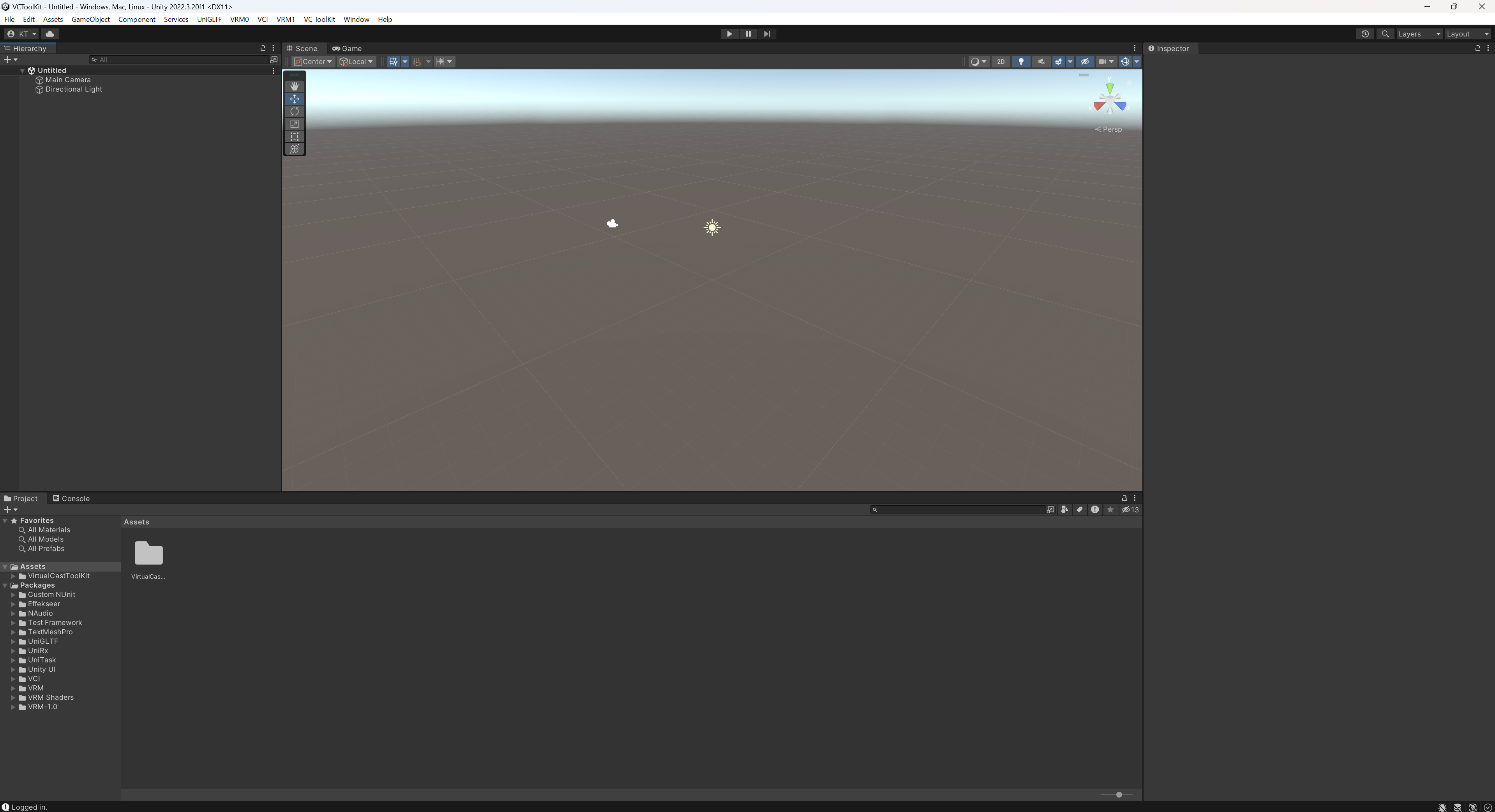Select the Rect transform tool
This screenshot has height=812, width=1495.
(x=294, y=136)
